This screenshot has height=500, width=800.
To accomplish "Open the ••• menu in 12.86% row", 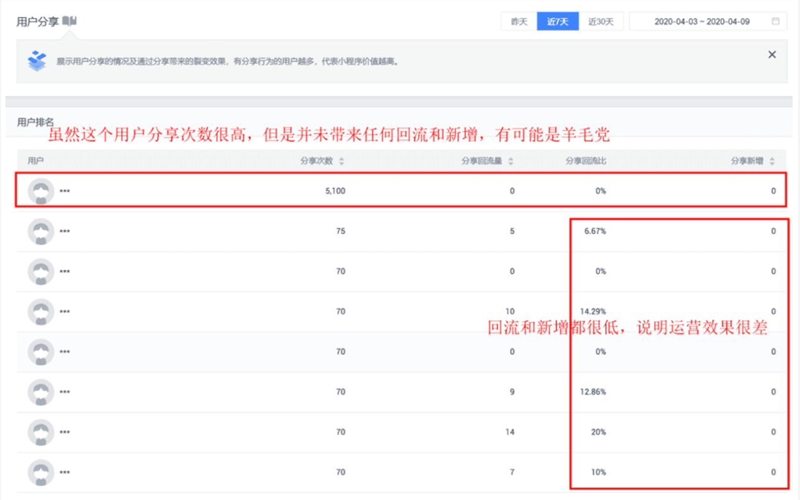I will click(x=65, y=392).
